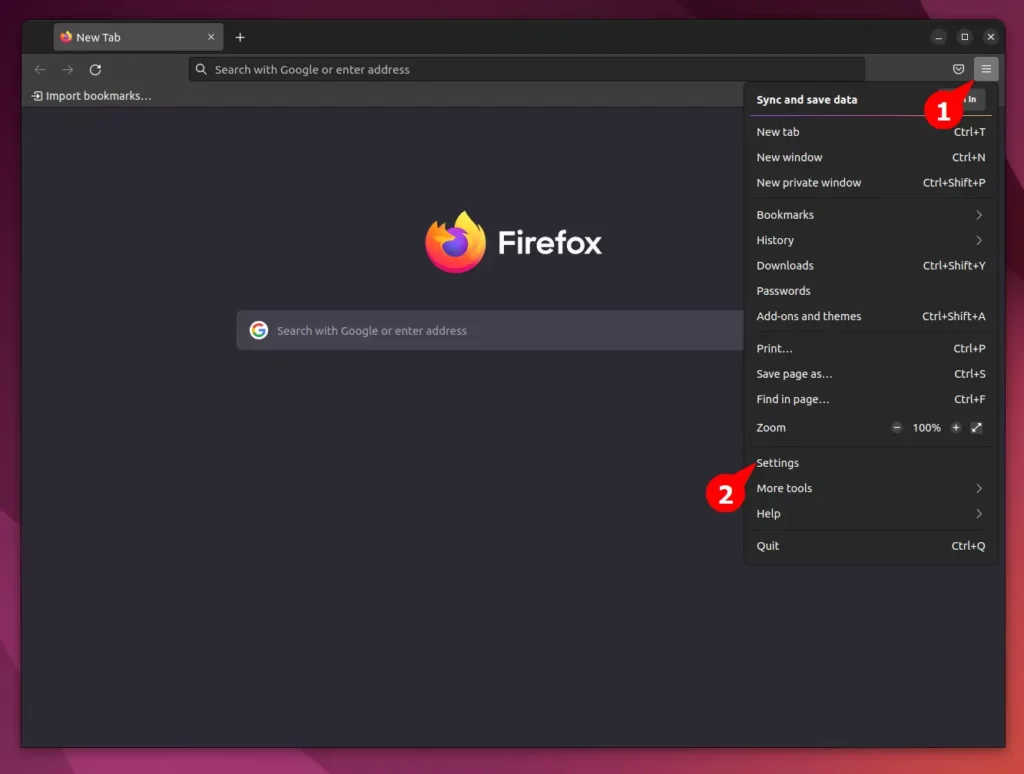The height and width of the screenshot is (774, 1024).
Task: Reload the current page
Action: 95,69
